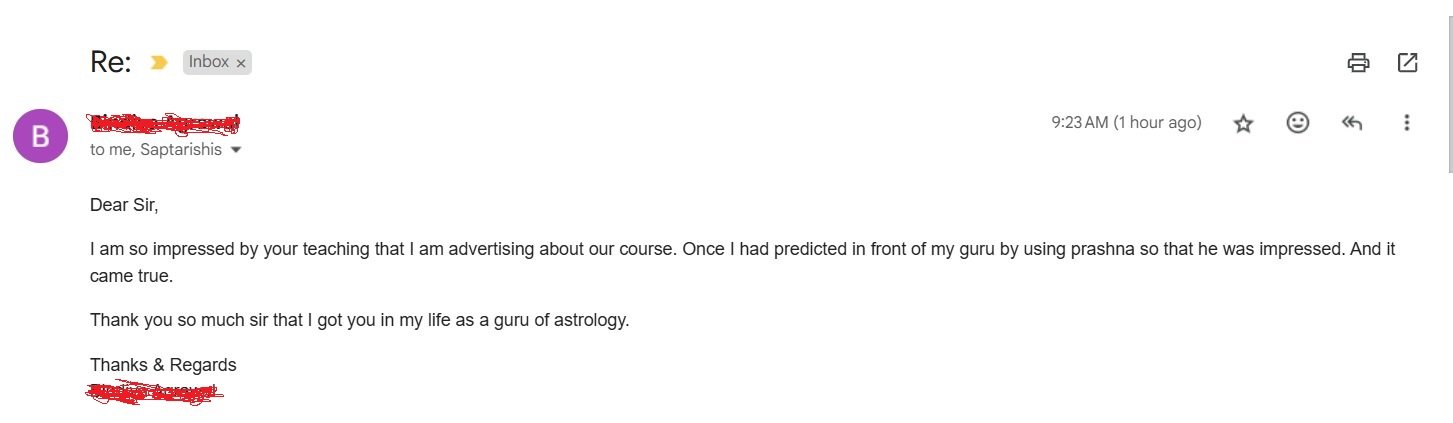The image size is (1453, 423).
Task: Click the "Re:" subject heading
Action: click(x=111, y=62)
